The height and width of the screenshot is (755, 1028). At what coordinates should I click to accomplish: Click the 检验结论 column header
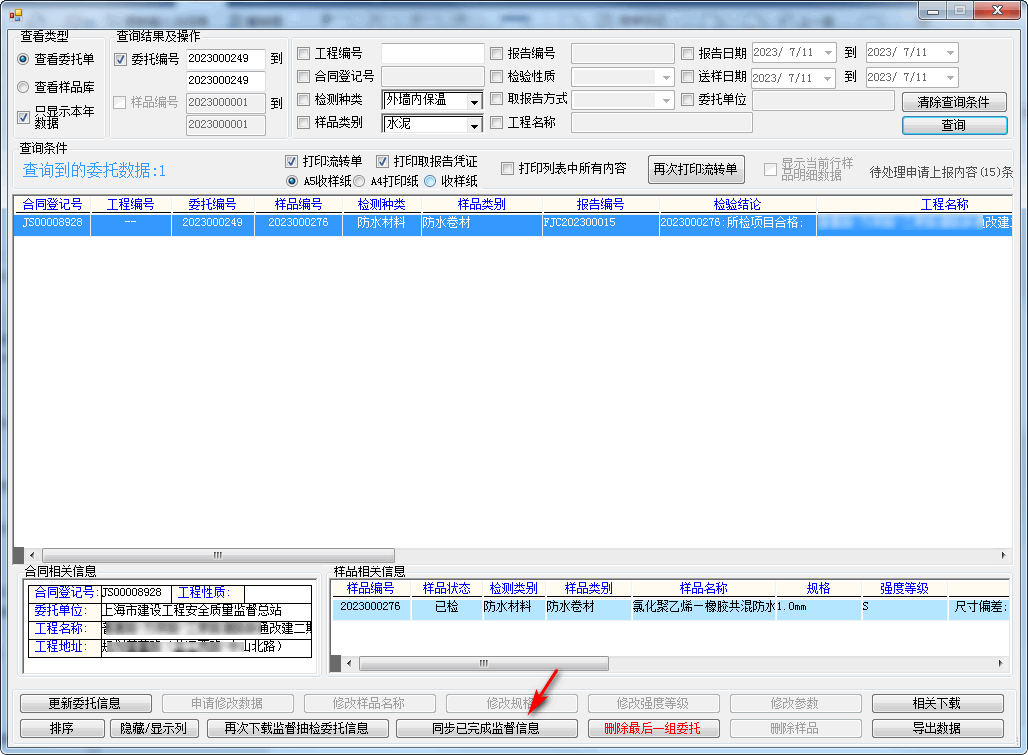tap(737, 204)
